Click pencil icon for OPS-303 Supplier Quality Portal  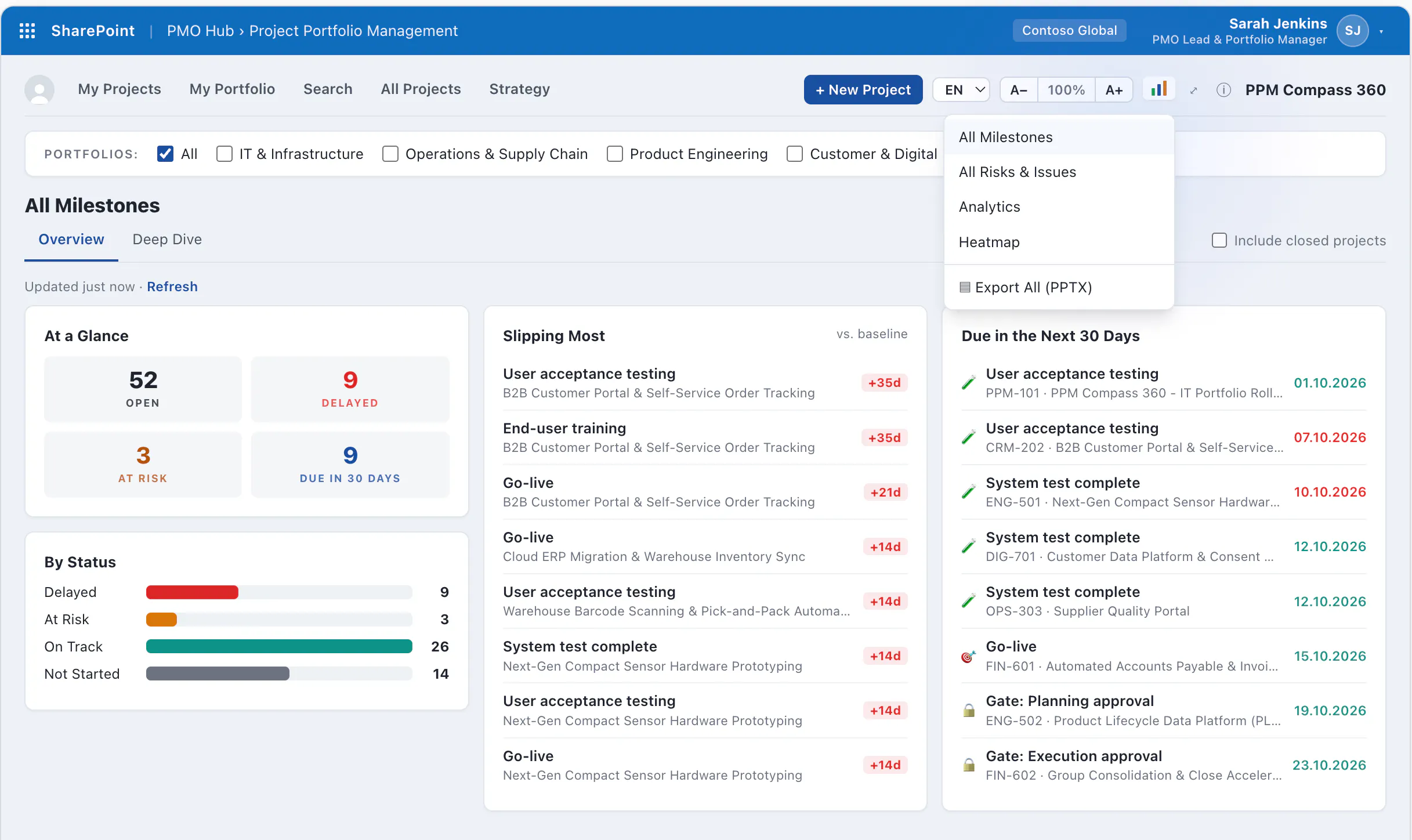[968, 602]
